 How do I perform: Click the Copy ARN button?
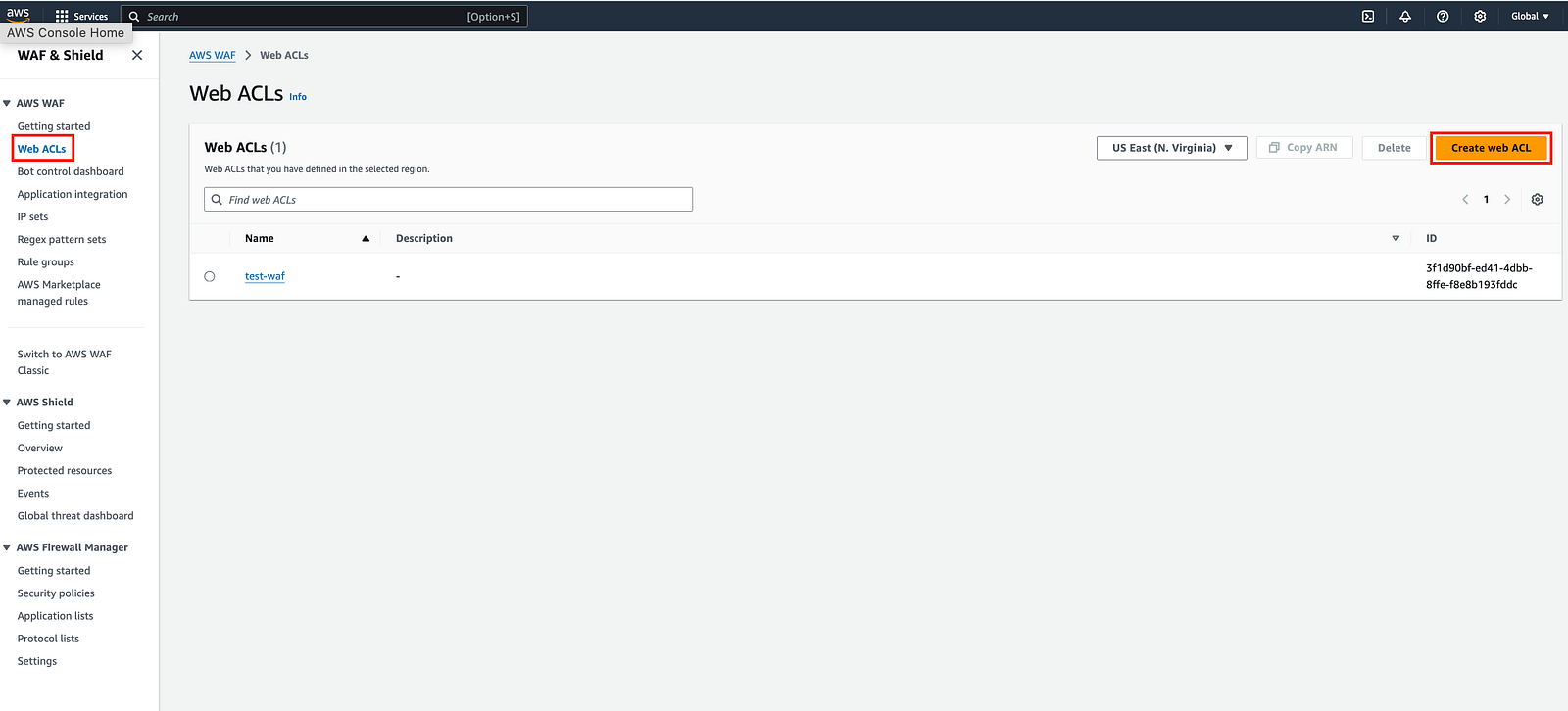[x=1304, y=148]
